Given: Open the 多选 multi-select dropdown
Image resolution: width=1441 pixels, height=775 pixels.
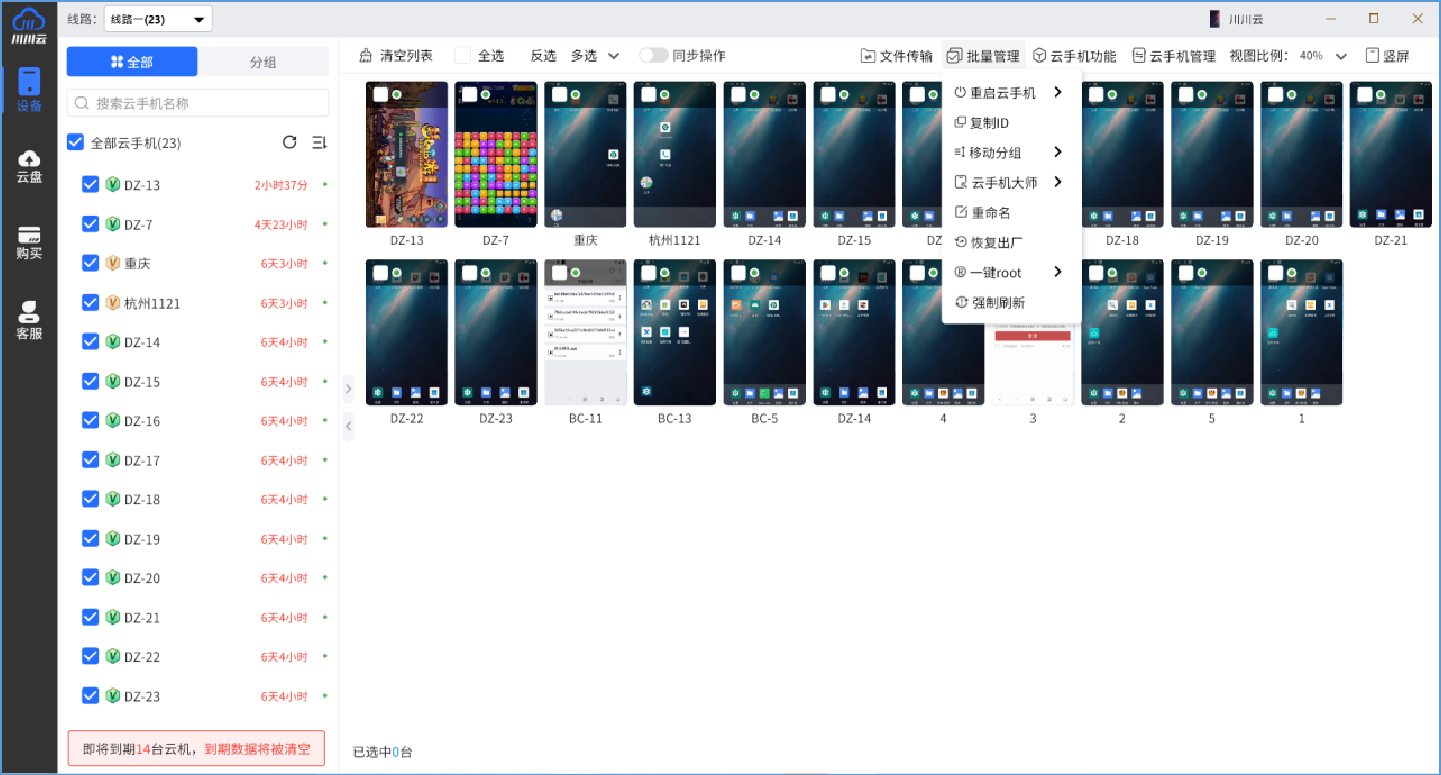Looking at the screenshot, I should click(x=594, y=55).
